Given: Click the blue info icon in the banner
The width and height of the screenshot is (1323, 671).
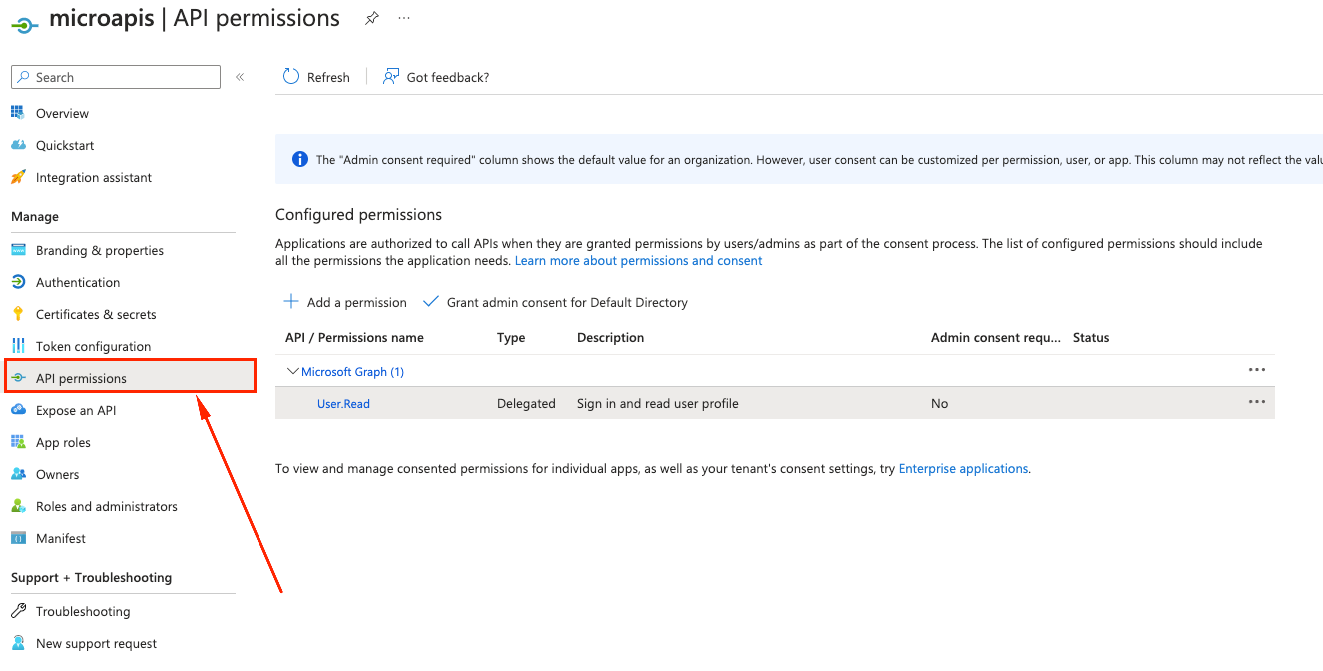Looking at the screenshot, I should [x=299, y=159].
